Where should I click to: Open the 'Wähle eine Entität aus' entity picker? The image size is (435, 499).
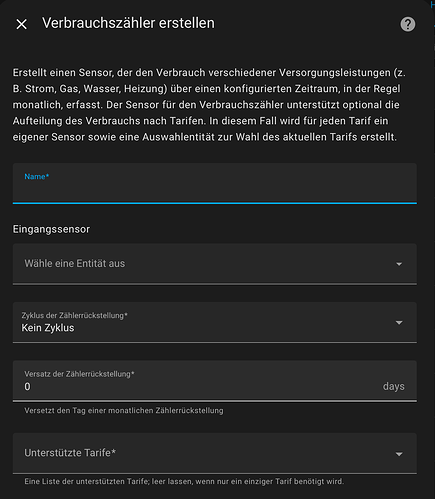coord(215,264)
